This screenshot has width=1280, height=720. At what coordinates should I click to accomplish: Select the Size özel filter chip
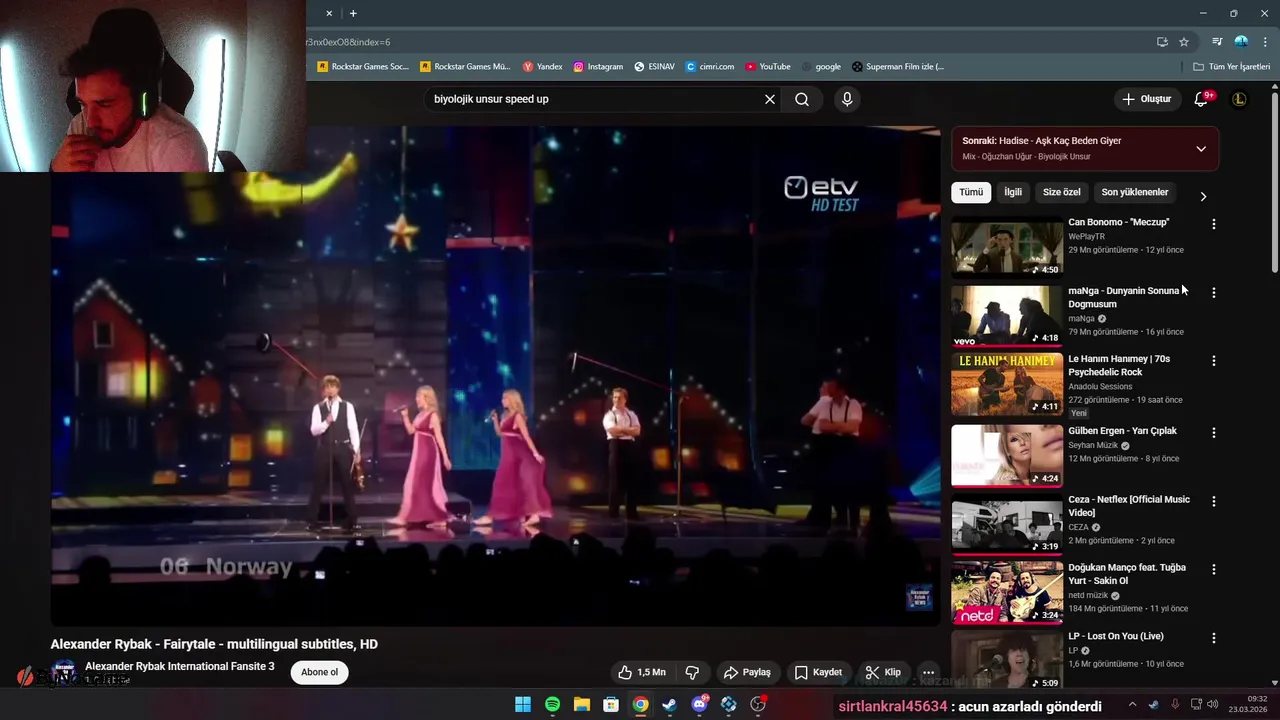[1062, 192]
